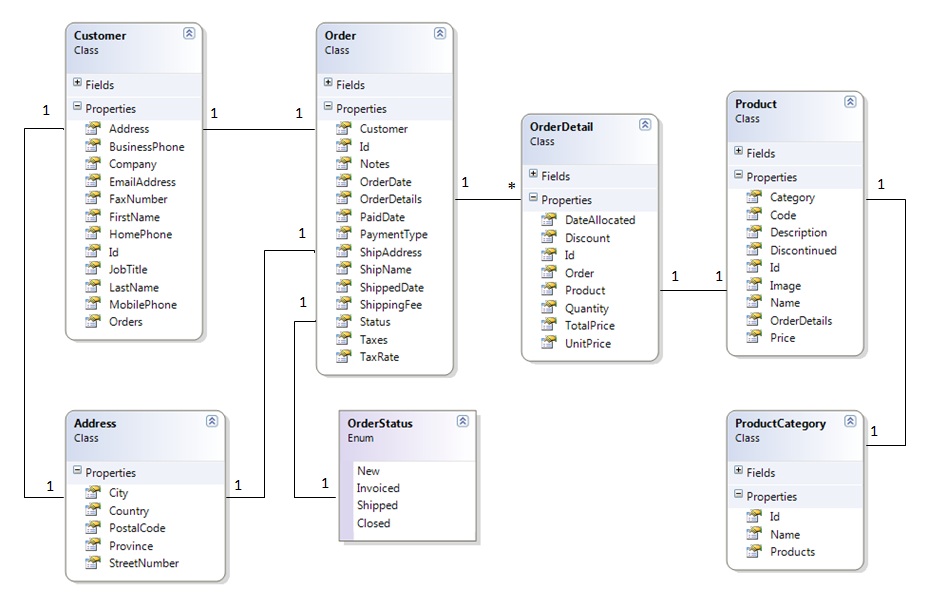
Task: Select the UnitPrice property in OrderDetail
Action: [x=587, y=343]
